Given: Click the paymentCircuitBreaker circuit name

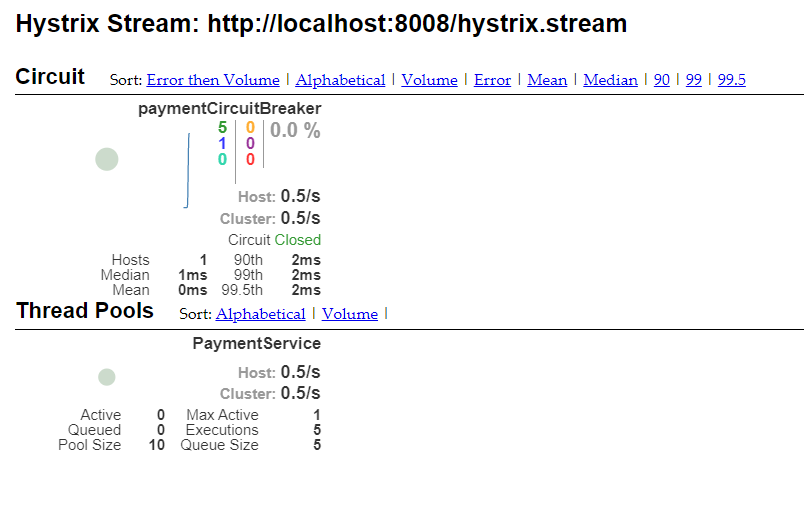Looking at the screenshot, I should (x=229, y=109).
